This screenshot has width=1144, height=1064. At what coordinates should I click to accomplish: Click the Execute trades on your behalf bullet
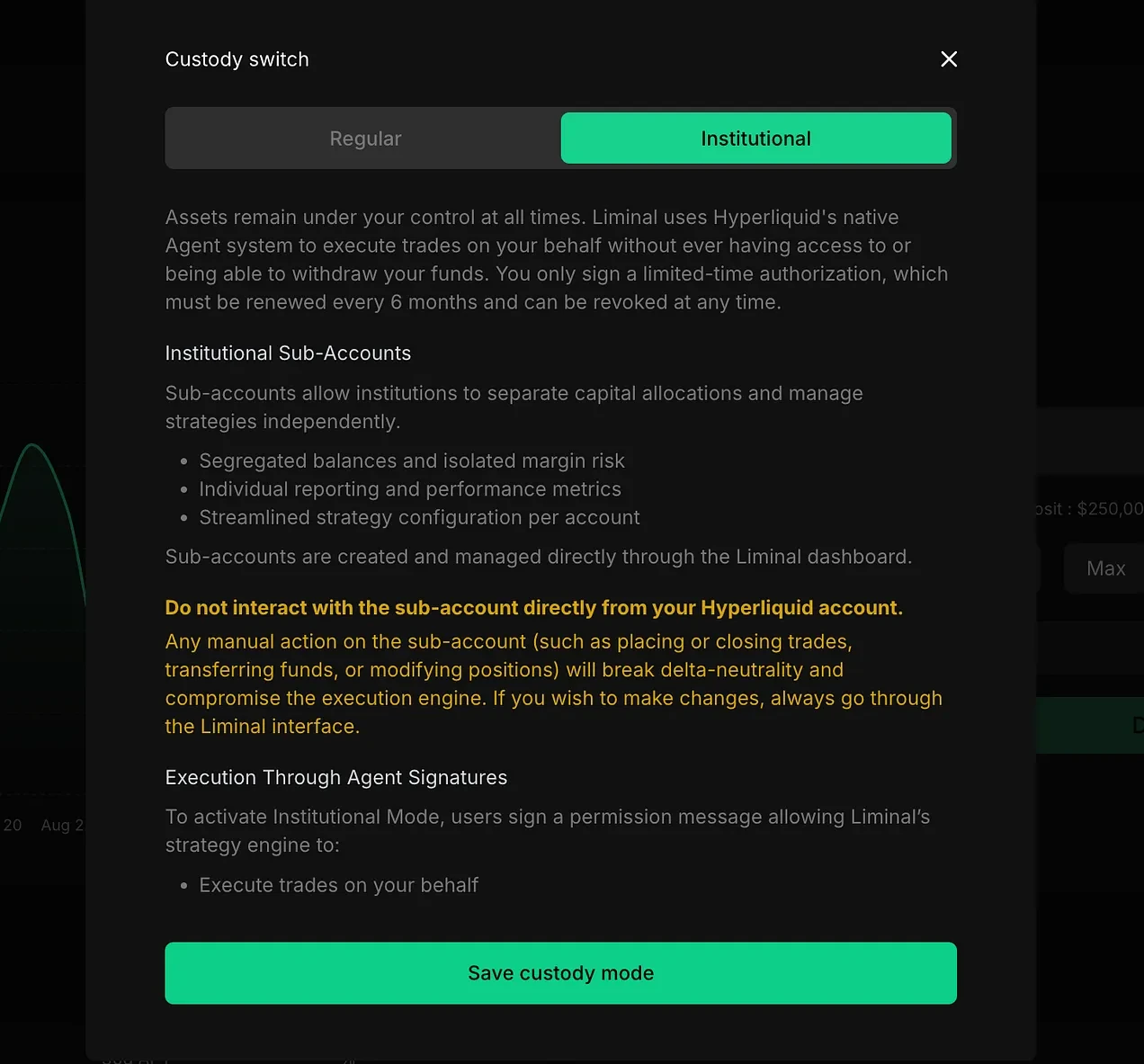click(338, 884)
